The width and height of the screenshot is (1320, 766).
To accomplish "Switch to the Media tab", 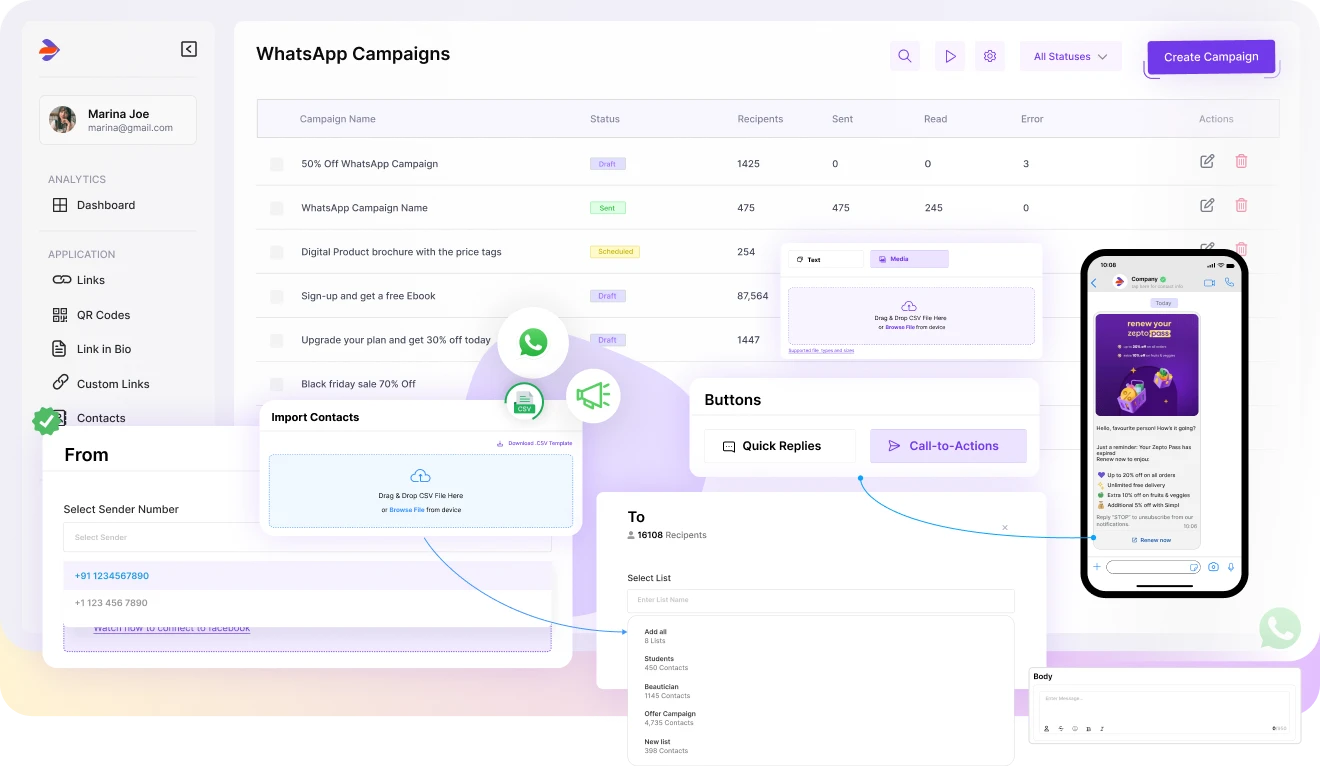I will coord(909,259).
